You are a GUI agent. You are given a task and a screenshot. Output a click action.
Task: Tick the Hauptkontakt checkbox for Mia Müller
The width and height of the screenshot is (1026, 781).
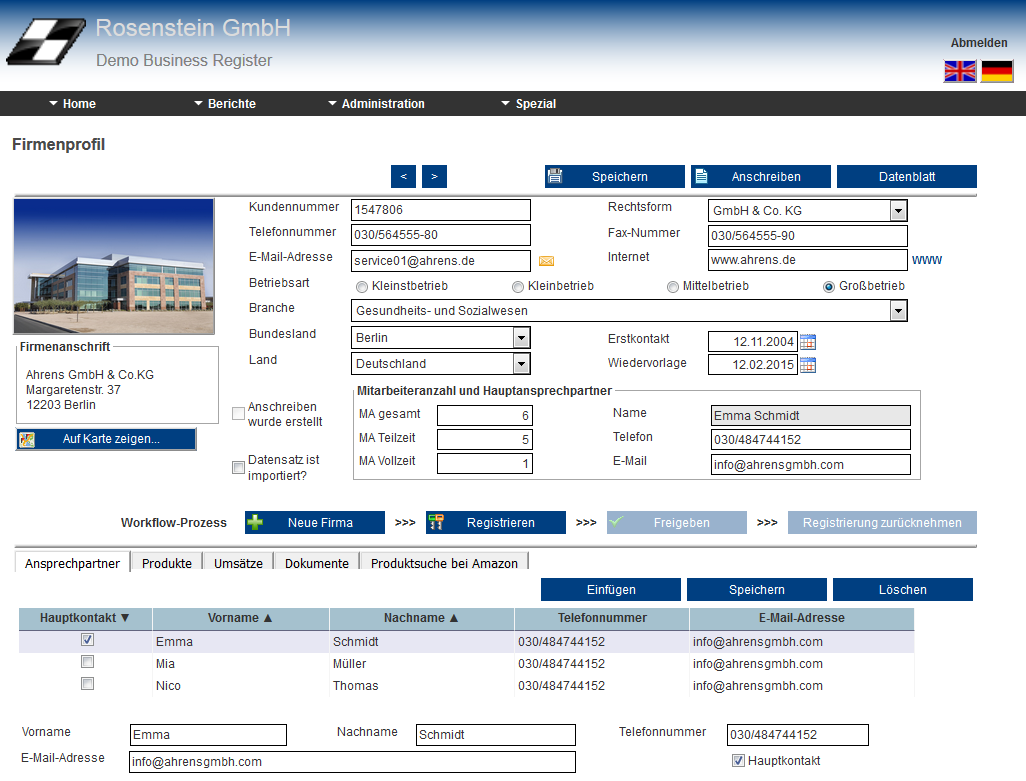[87, 662]
